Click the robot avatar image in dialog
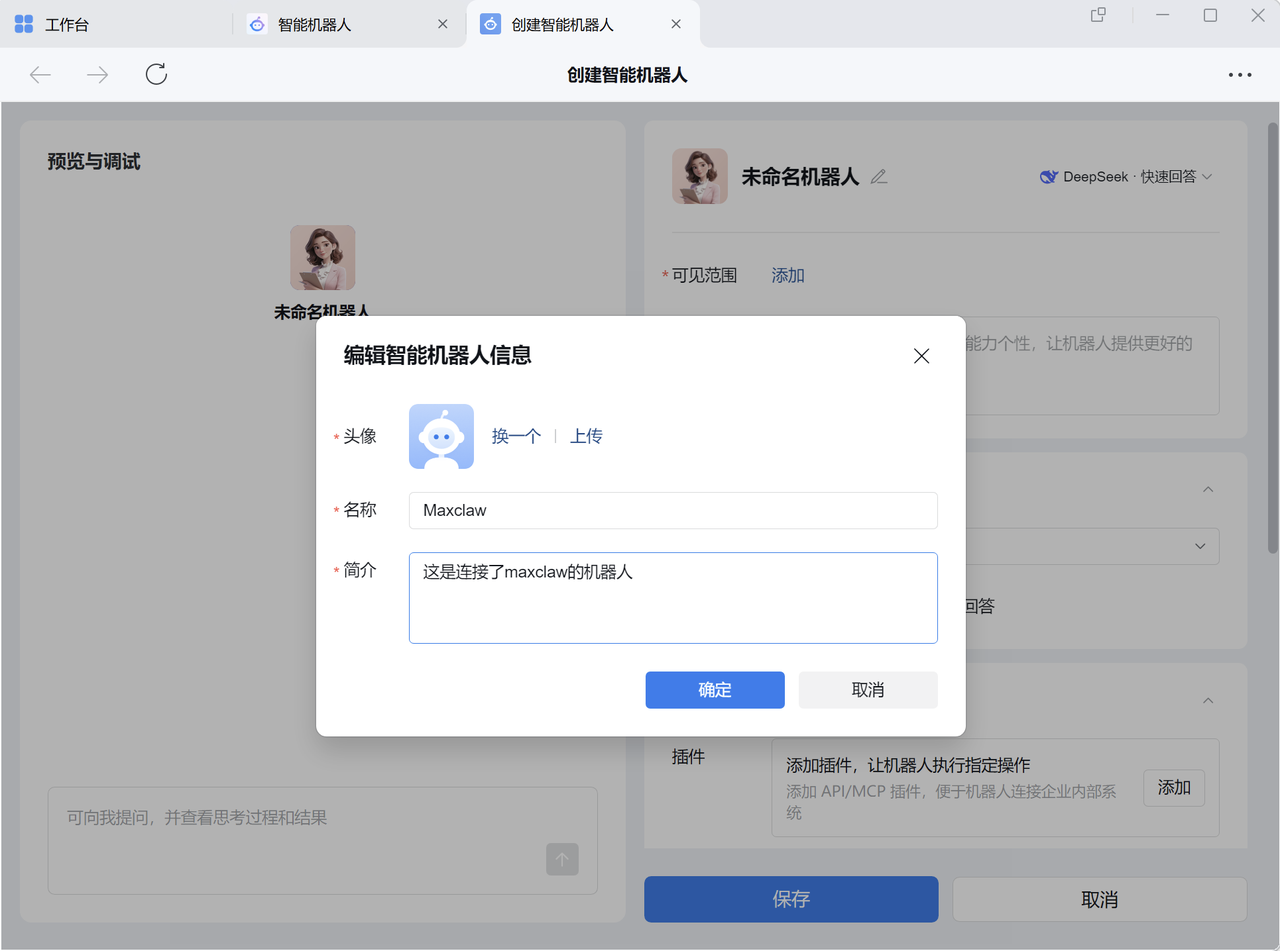Image resolution: width=1280 pixels, height=951 pixels. (441, 436)
